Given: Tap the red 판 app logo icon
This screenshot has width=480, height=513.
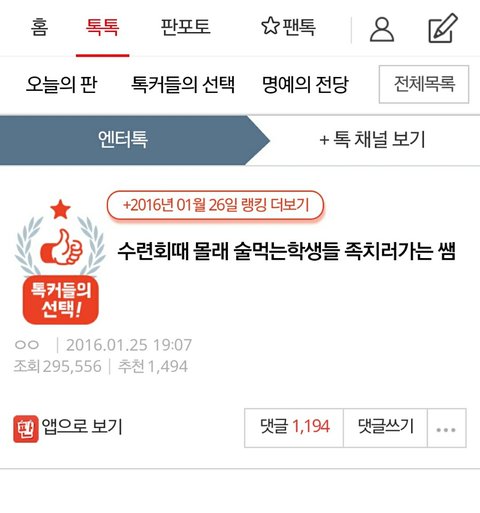Looking at the screenshot, I should [26, 429].
